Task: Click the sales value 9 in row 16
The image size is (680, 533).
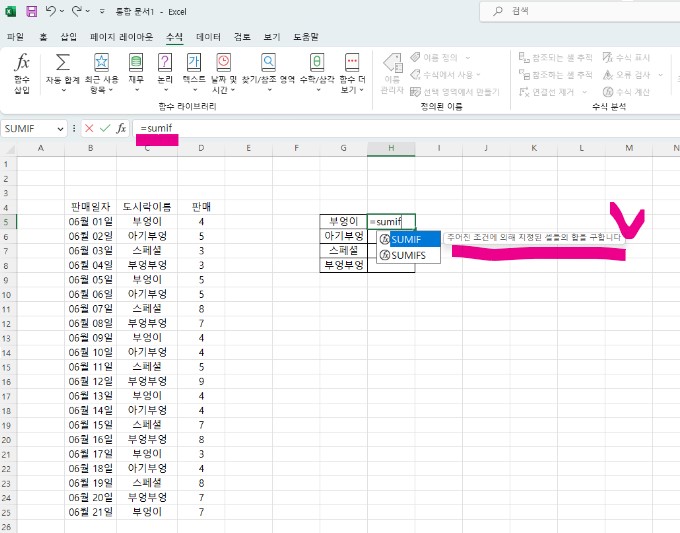Action: tap(201, 381)
